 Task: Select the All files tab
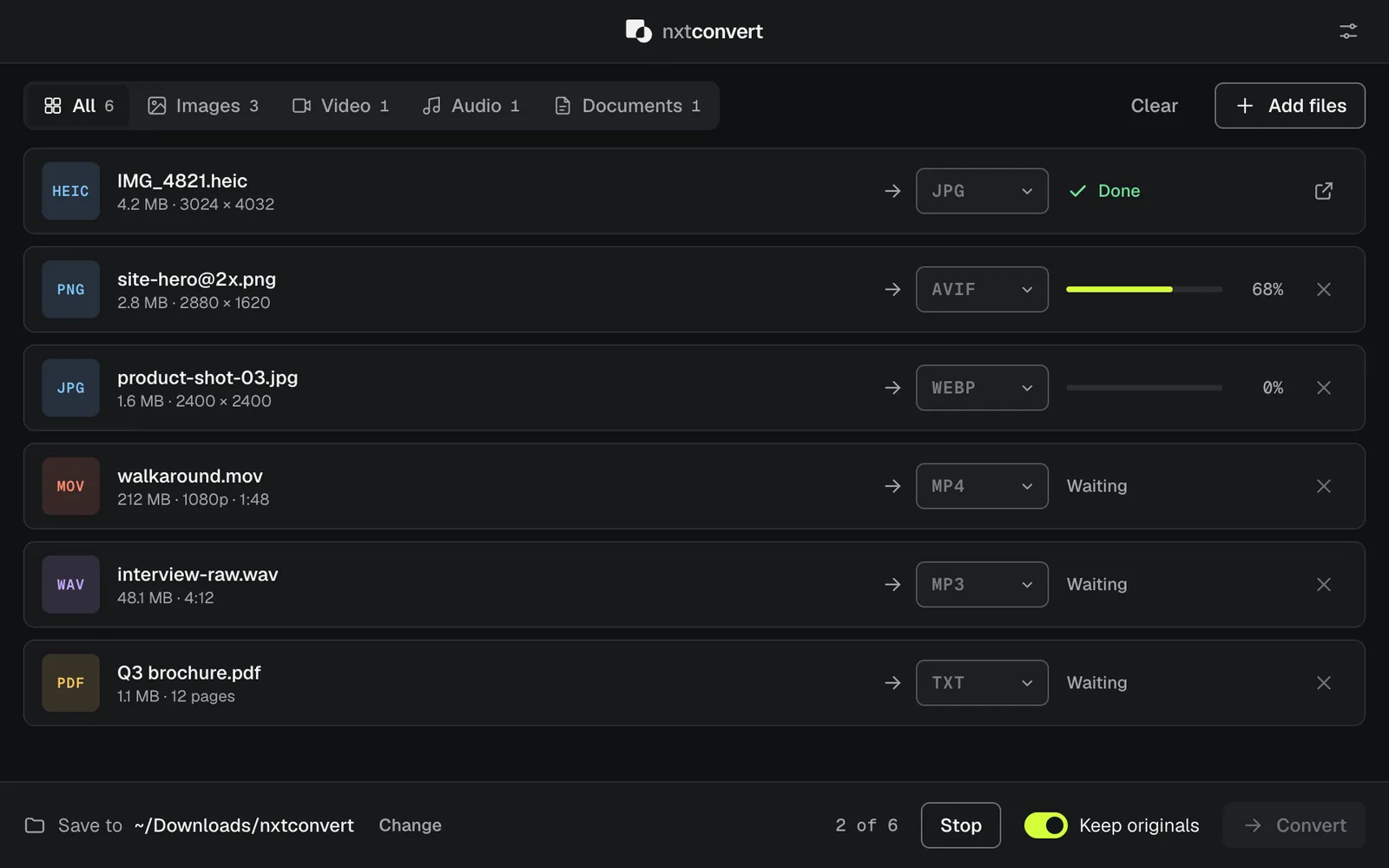pos(79,106)
